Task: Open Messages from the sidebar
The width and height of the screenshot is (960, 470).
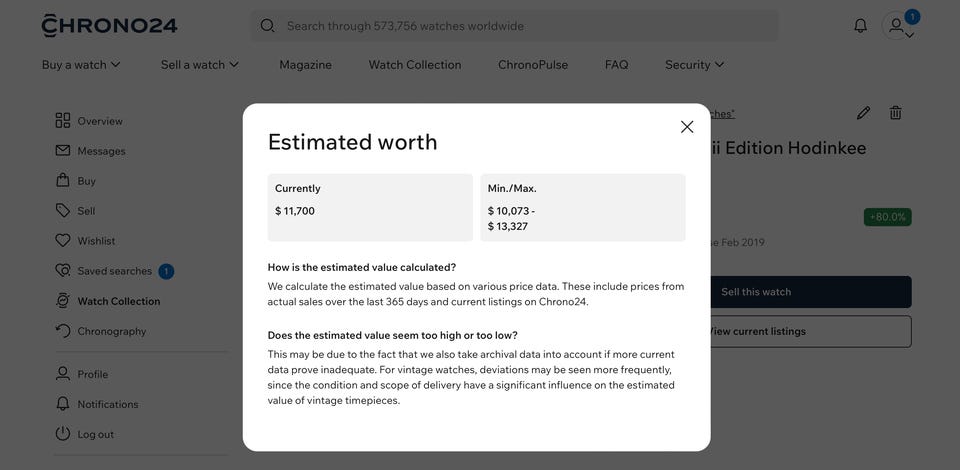Action: click(101, 151)
